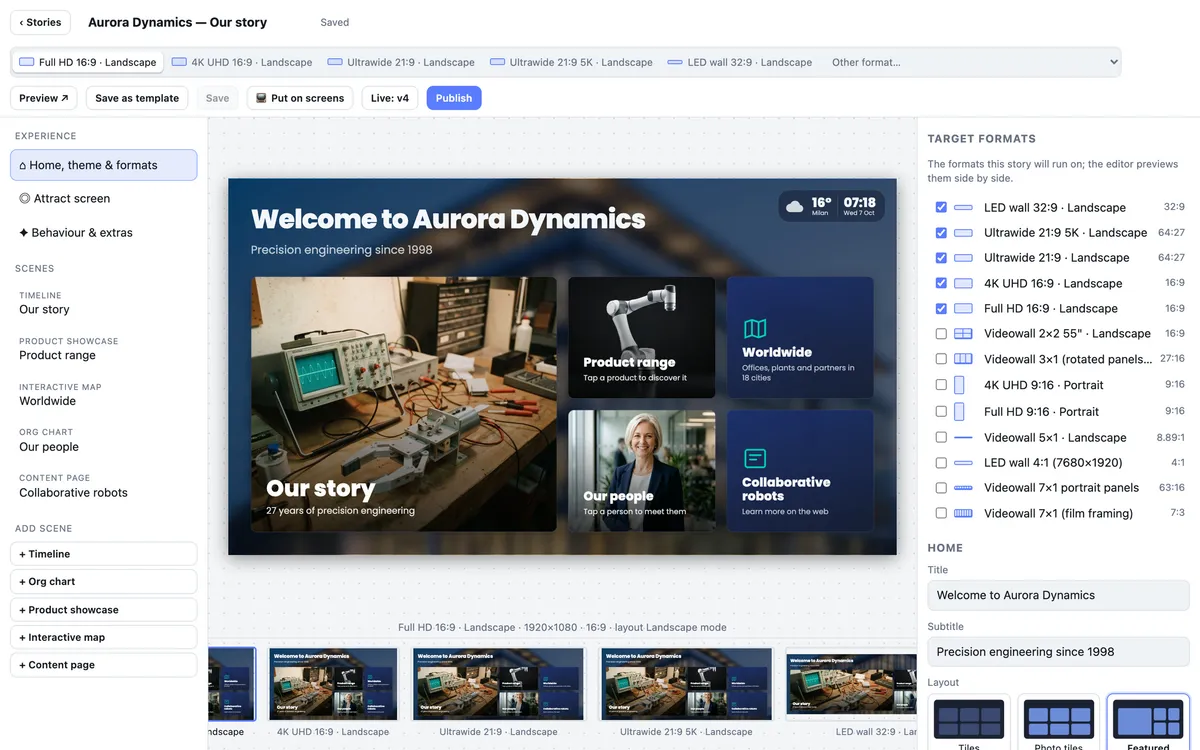Select the Worldwide interactive map scene
Viewport: 1200px width, 750px height.
(103, 395)
